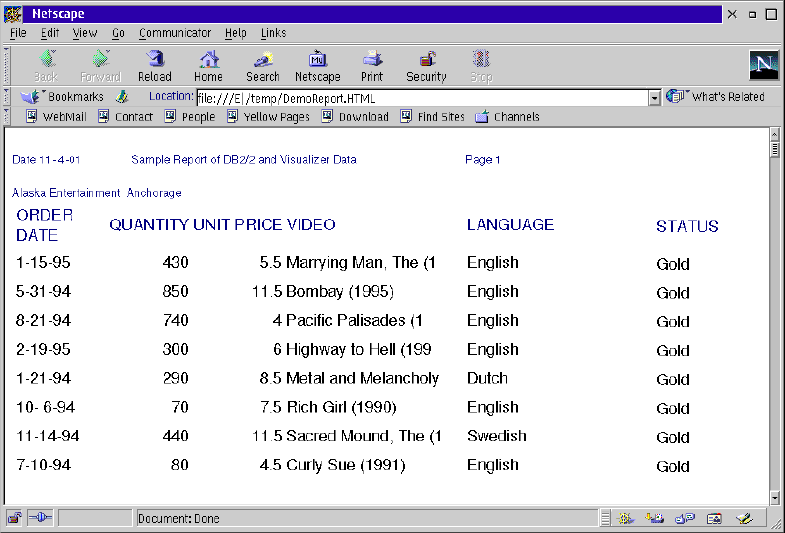This screenshot has height=533, width=785.
Task: Undock the component bar handle
Action: (x=605, y=518)
